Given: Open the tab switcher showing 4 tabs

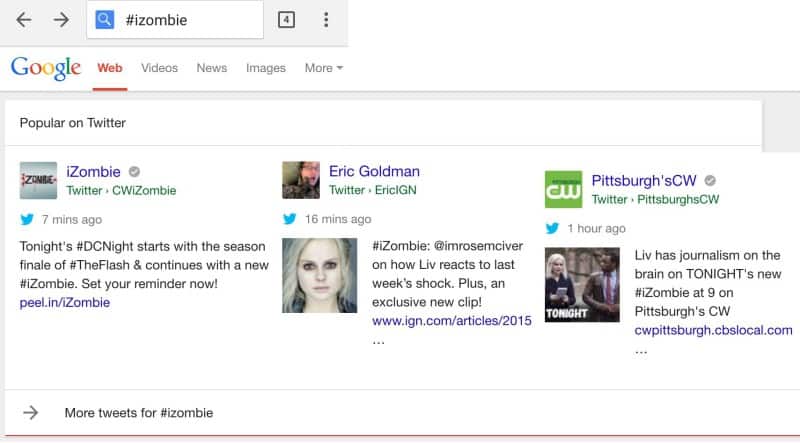Looking at the screenshot, I should (286, 20).
